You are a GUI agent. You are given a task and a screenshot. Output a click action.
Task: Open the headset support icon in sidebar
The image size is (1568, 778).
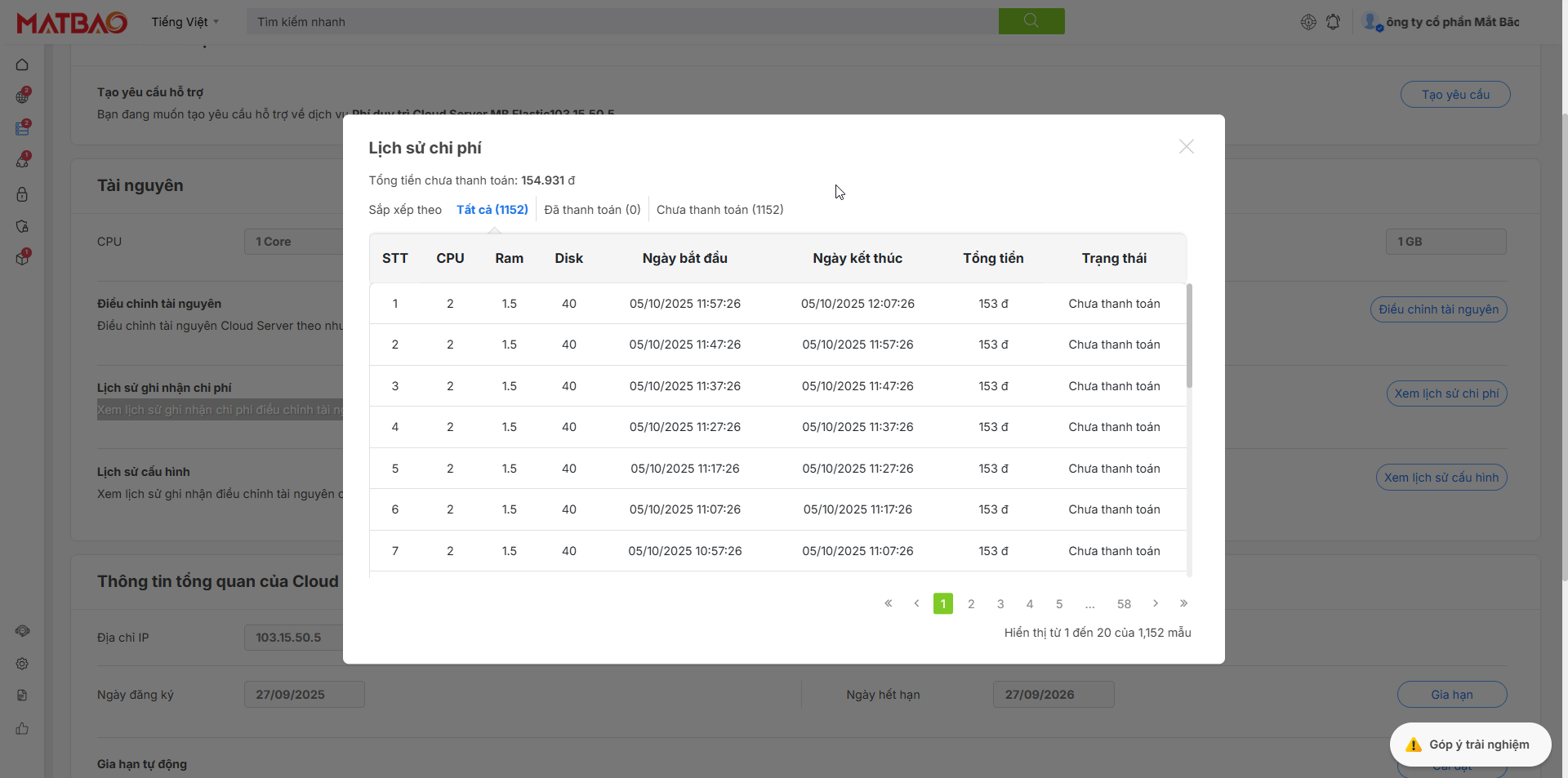click(x=22, y=631)
